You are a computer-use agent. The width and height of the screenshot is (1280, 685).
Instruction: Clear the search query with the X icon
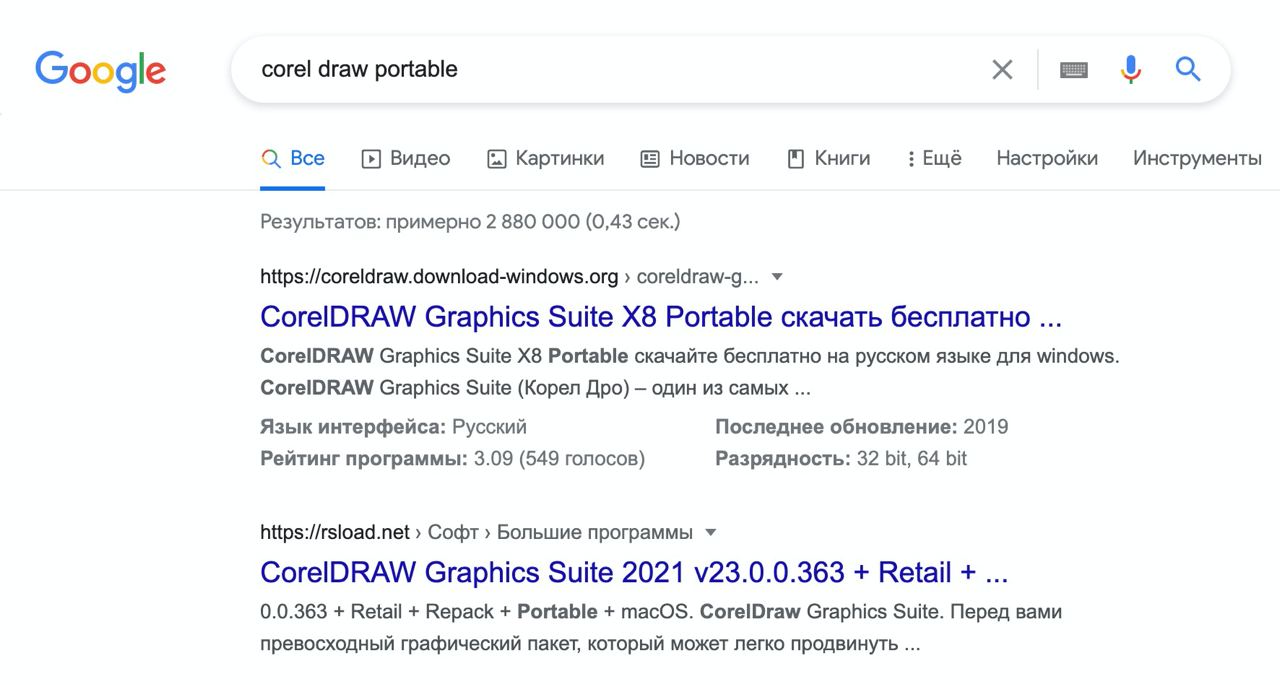[x=1002, y=69]
